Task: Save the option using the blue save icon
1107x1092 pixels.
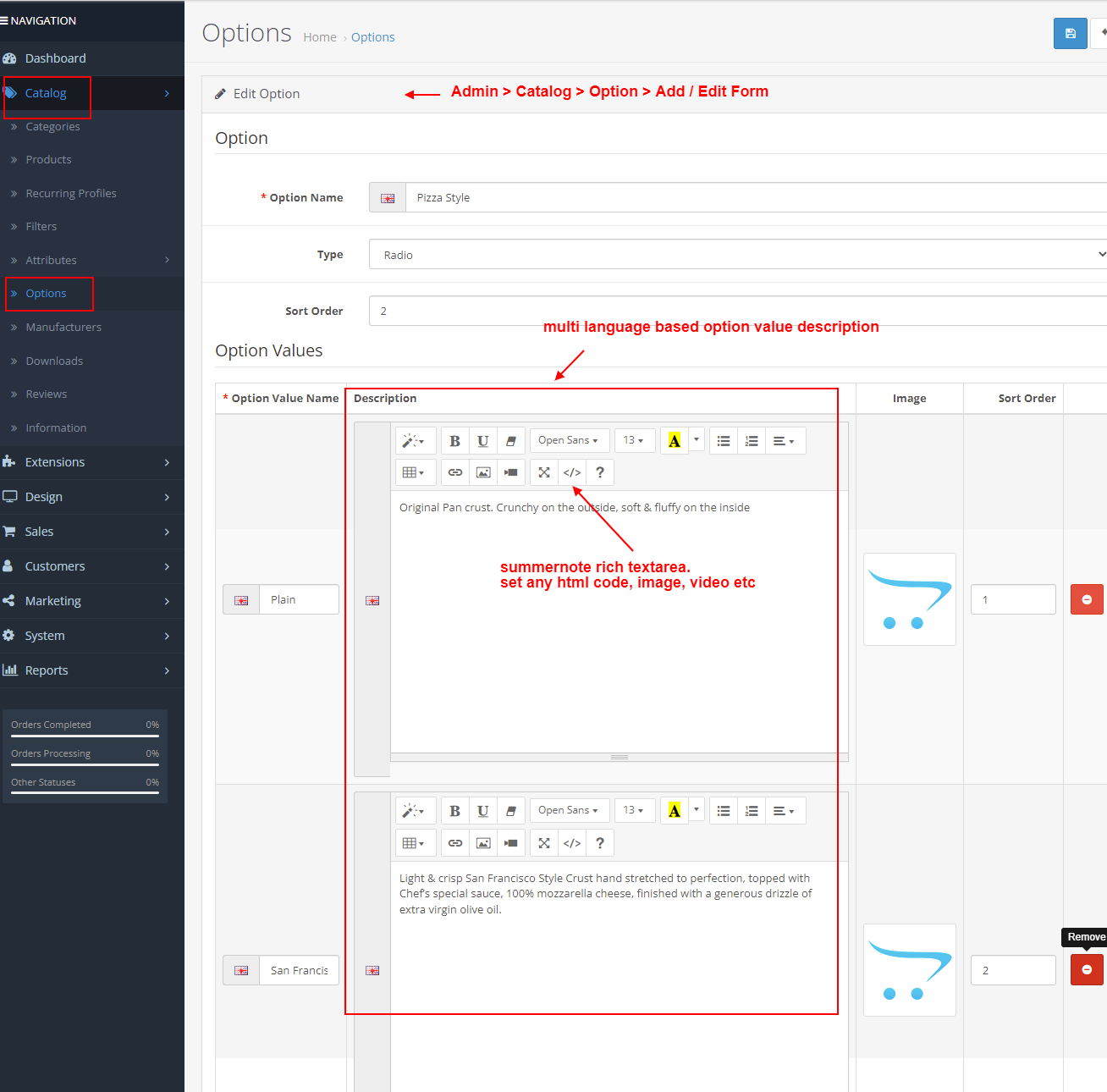Action: (1070, 33)
